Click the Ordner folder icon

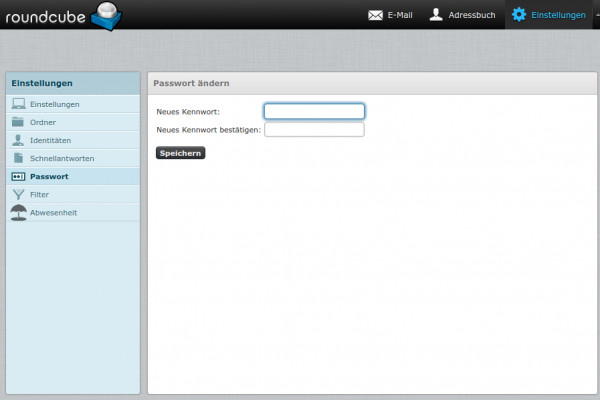(x=18, y=122)
